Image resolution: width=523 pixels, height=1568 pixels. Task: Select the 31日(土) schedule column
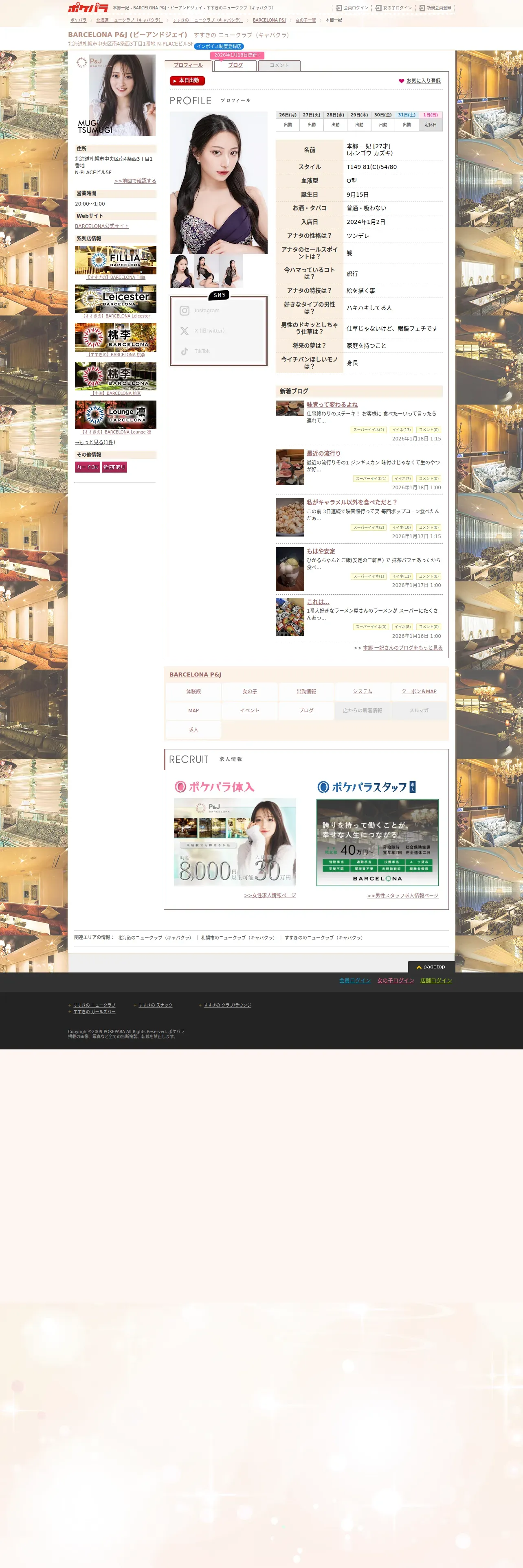click(407, 120)
